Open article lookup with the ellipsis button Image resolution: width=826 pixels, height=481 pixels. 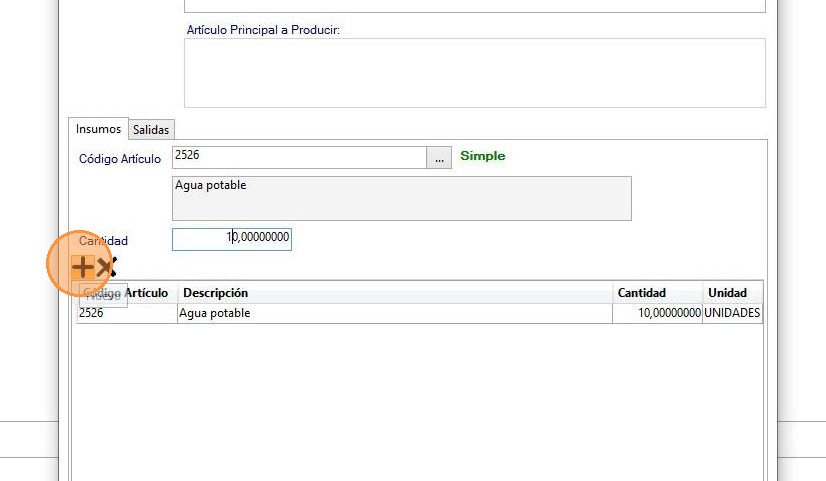(x=439, y=158)
